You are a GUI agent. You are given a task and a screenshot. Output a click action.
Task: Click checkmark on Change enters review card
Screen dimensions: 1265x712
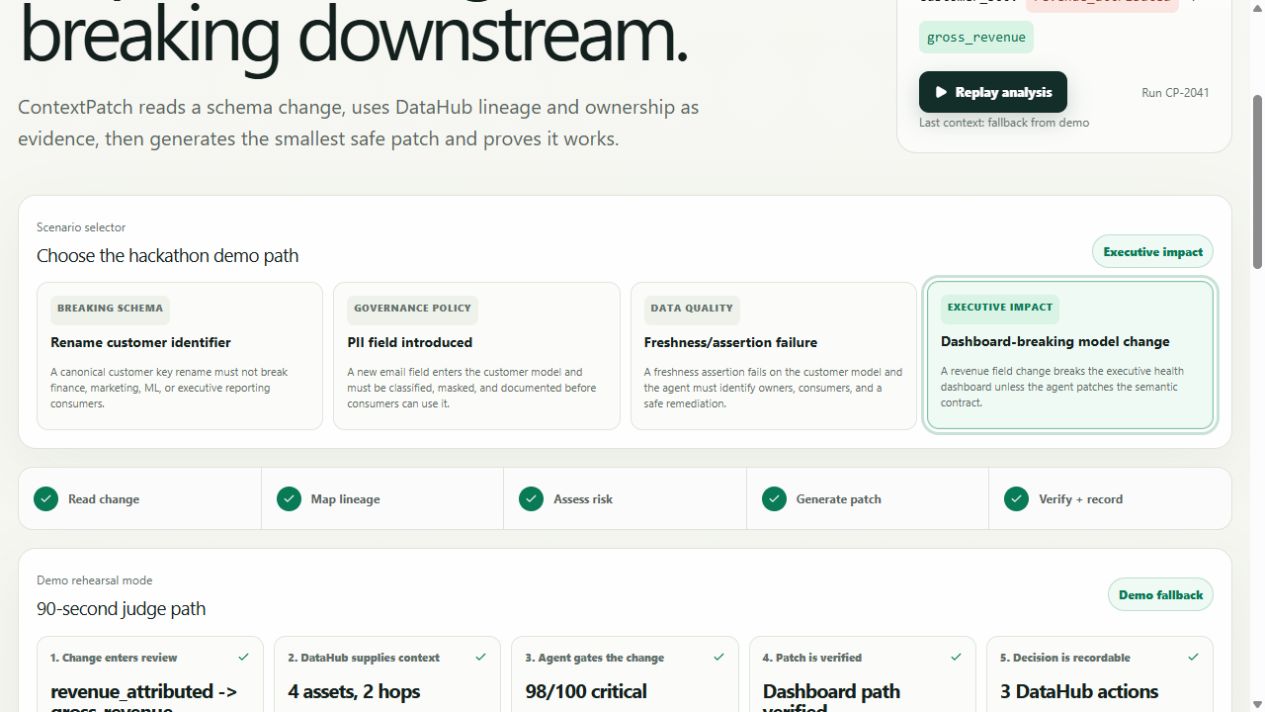(244, 657)
